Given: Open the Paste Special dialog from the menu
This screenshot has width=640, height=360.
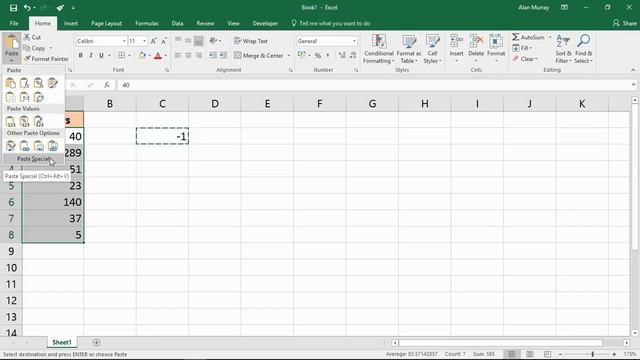Looking at the screenshot, I should (x=33, y=159).
